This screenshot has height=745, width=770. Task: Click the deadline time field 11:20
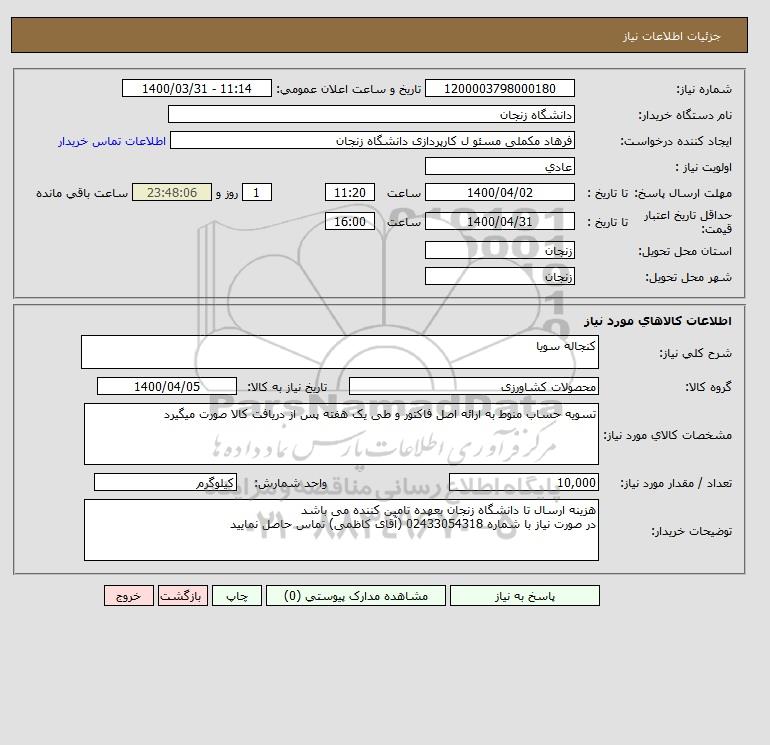tap(350, 193)
